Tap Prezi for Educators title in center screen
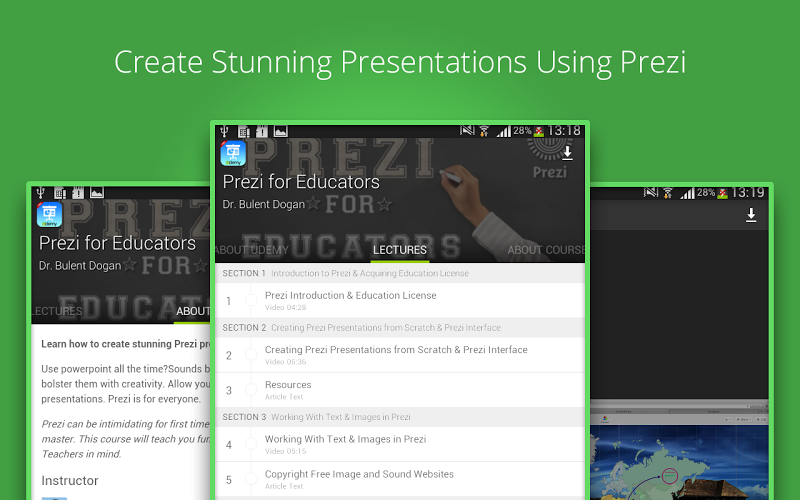The width and height of the screenshot is (800, 500). [x=301, y=182]
